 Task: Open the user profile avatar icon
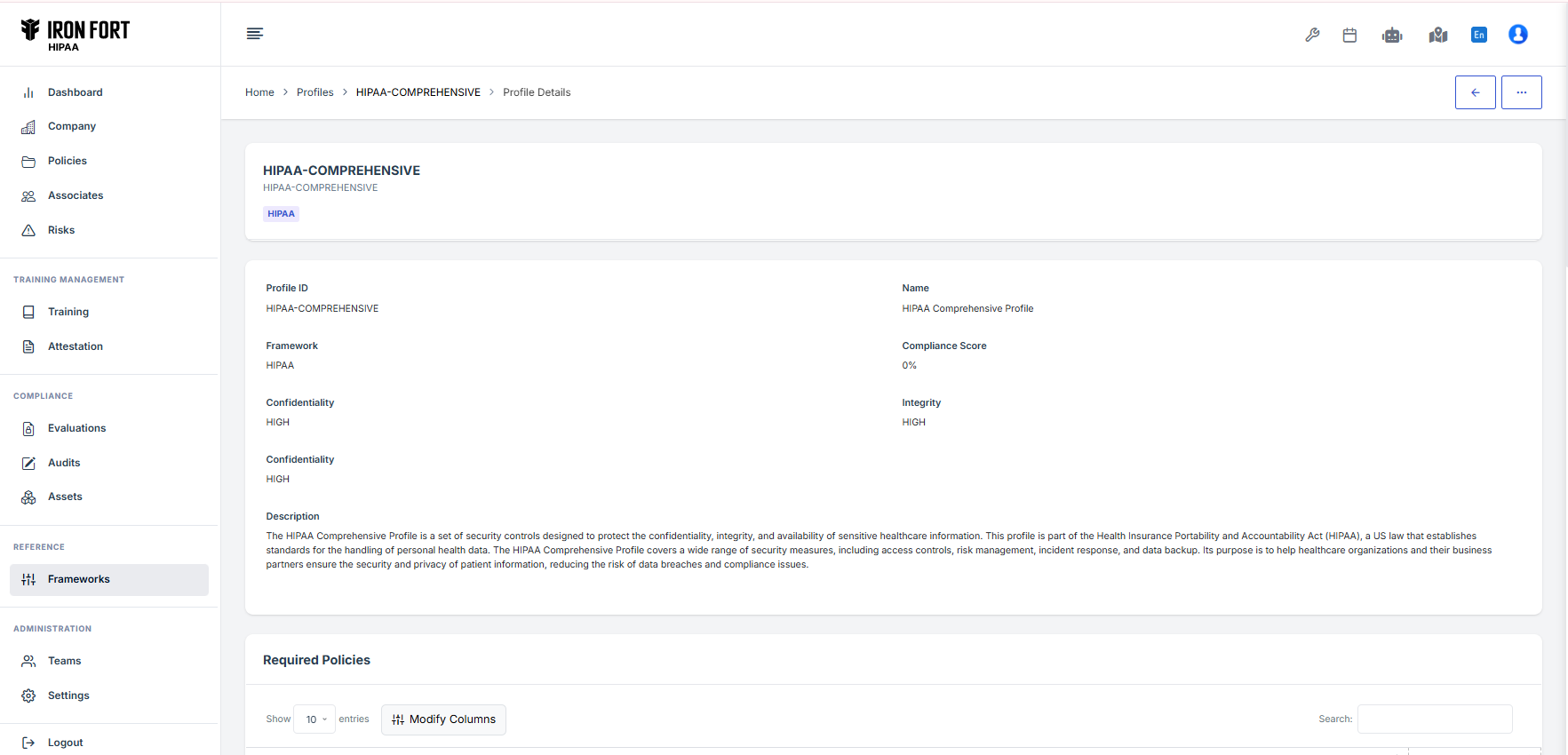coord(1518,35)
